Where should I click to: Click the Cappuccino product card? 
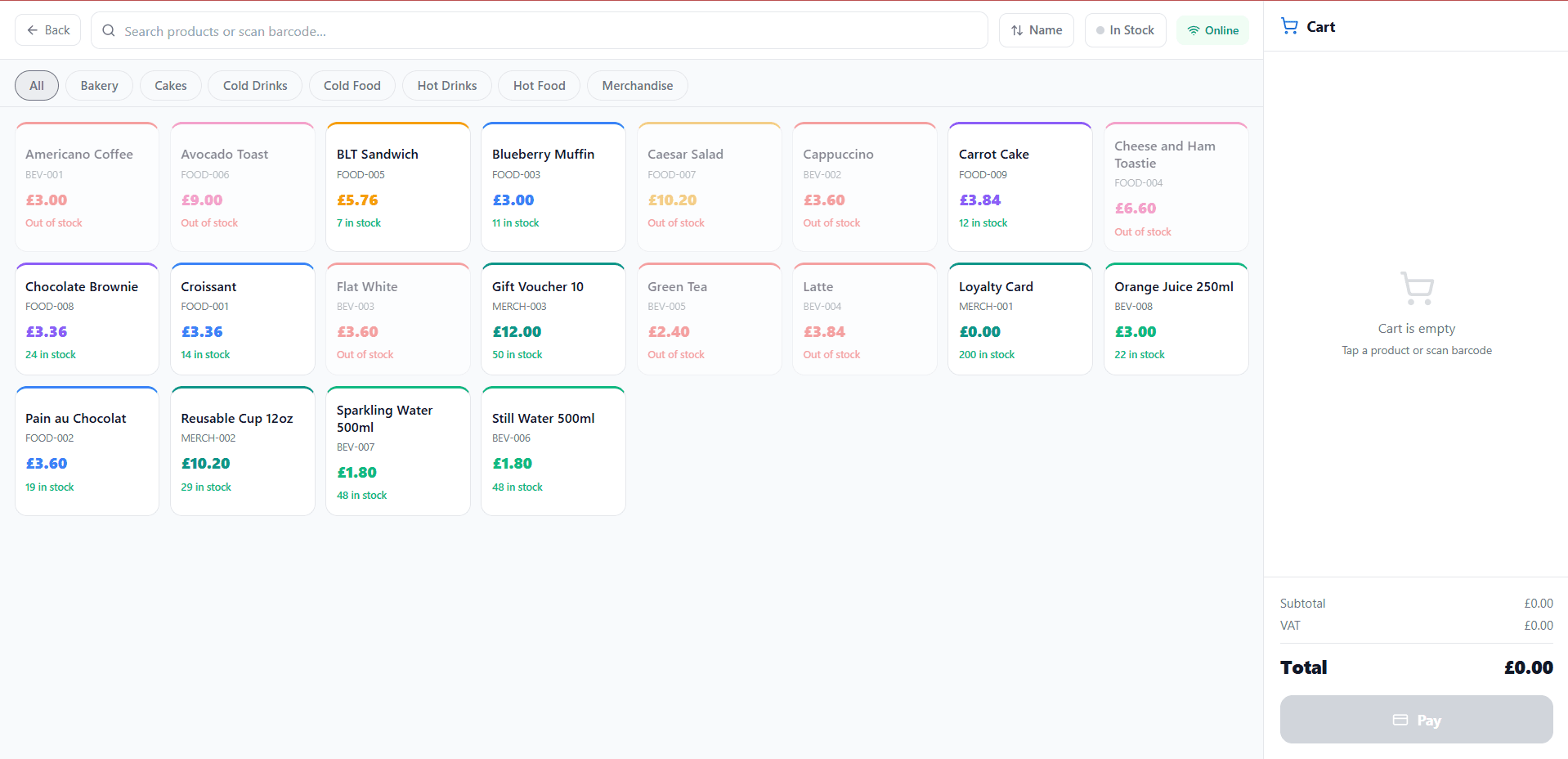click(865, 186)
